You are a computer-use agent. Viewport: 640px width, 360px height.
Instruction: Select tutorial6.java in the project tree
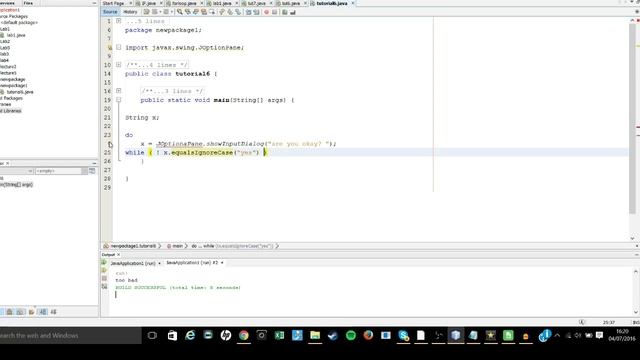(20, 92)
